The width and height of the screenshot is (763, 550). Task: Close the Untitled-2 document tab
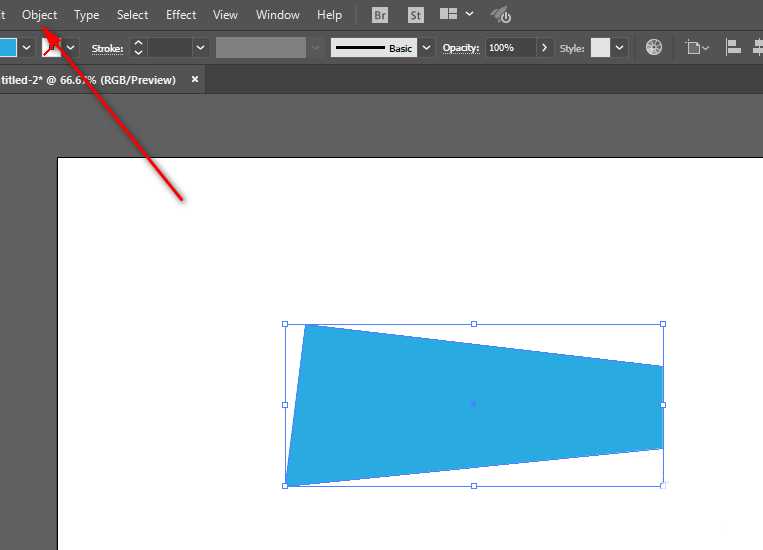(195, 79)
